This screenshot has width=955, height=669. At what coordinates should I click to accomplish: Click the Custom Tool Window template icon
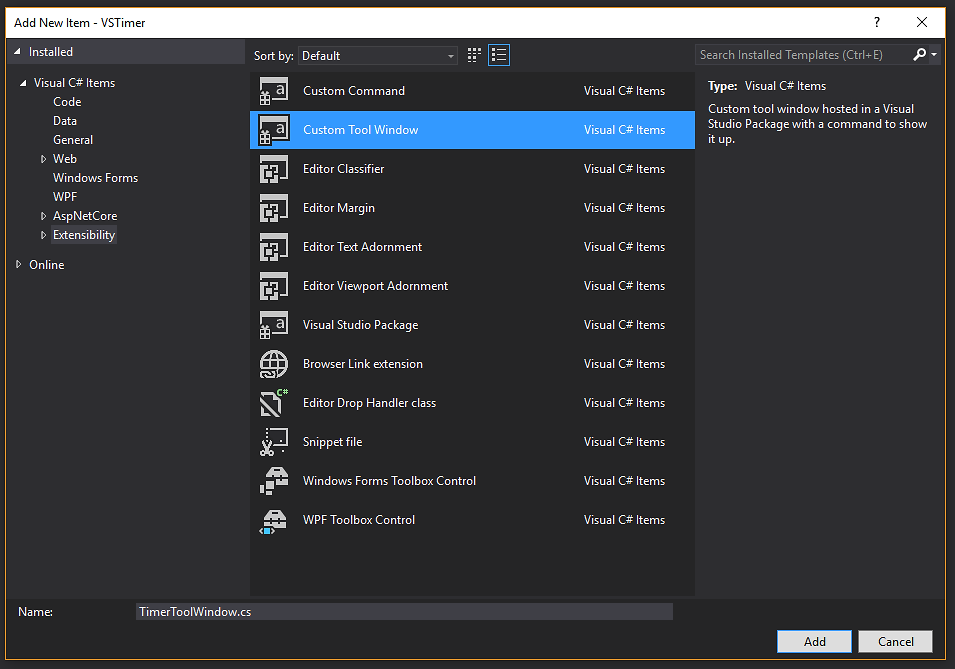(273, 130)
